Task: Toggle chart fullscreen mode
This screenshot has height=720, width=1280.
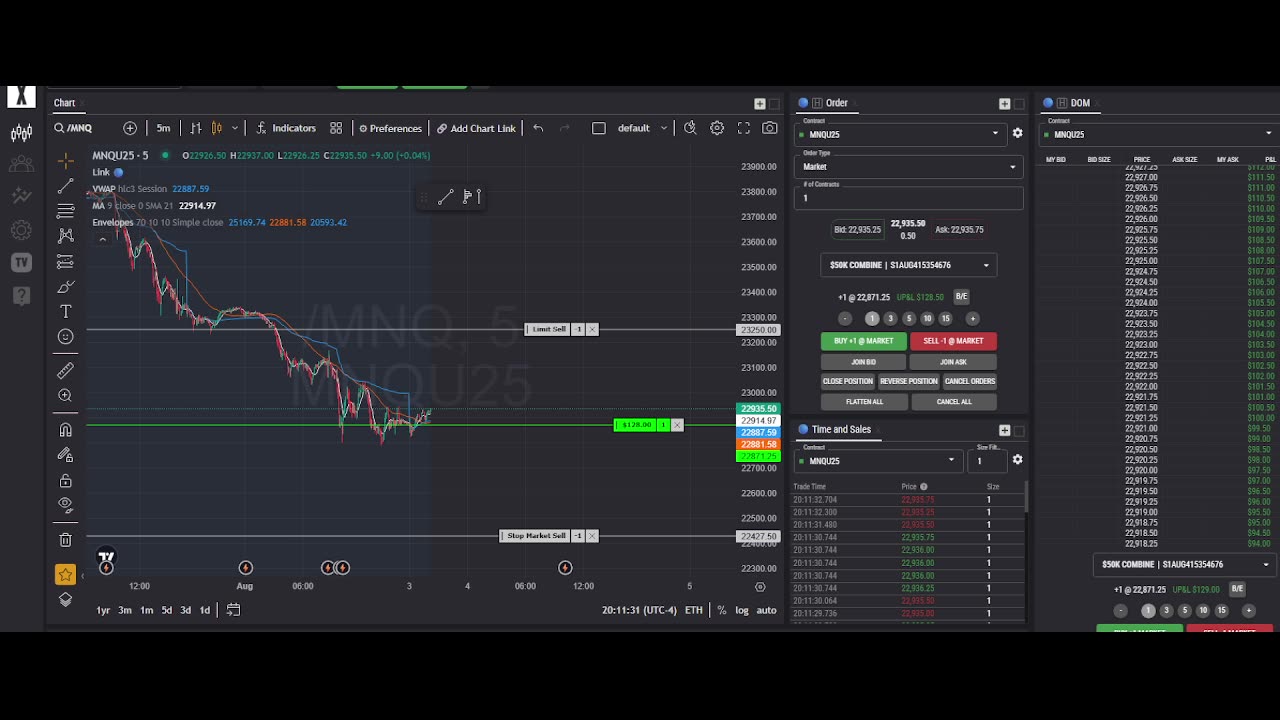Action: pos(743,128)
